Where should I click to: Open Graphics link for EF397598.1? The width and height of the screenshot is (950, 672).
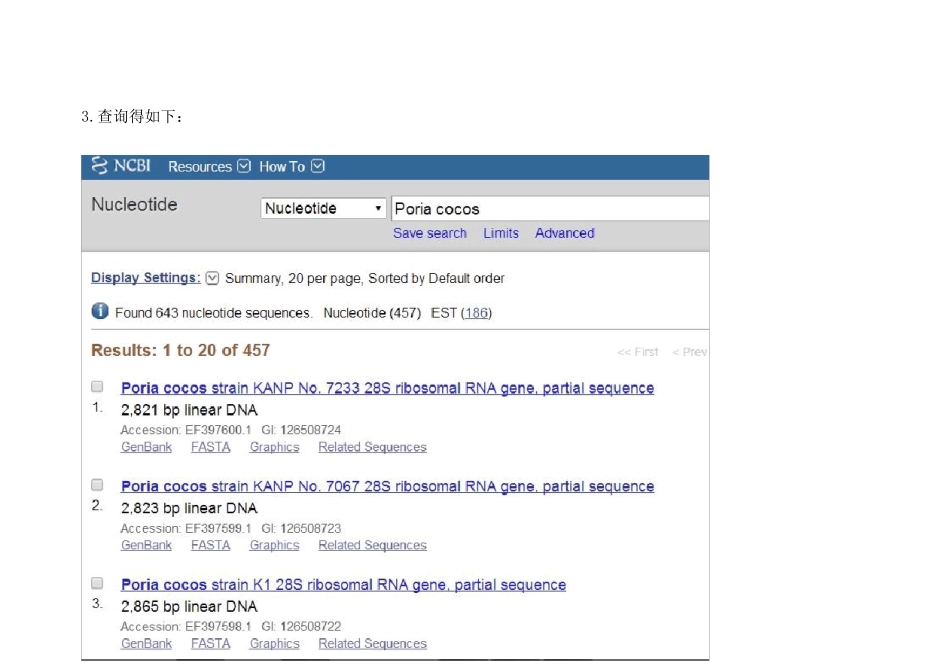[274, 644]
